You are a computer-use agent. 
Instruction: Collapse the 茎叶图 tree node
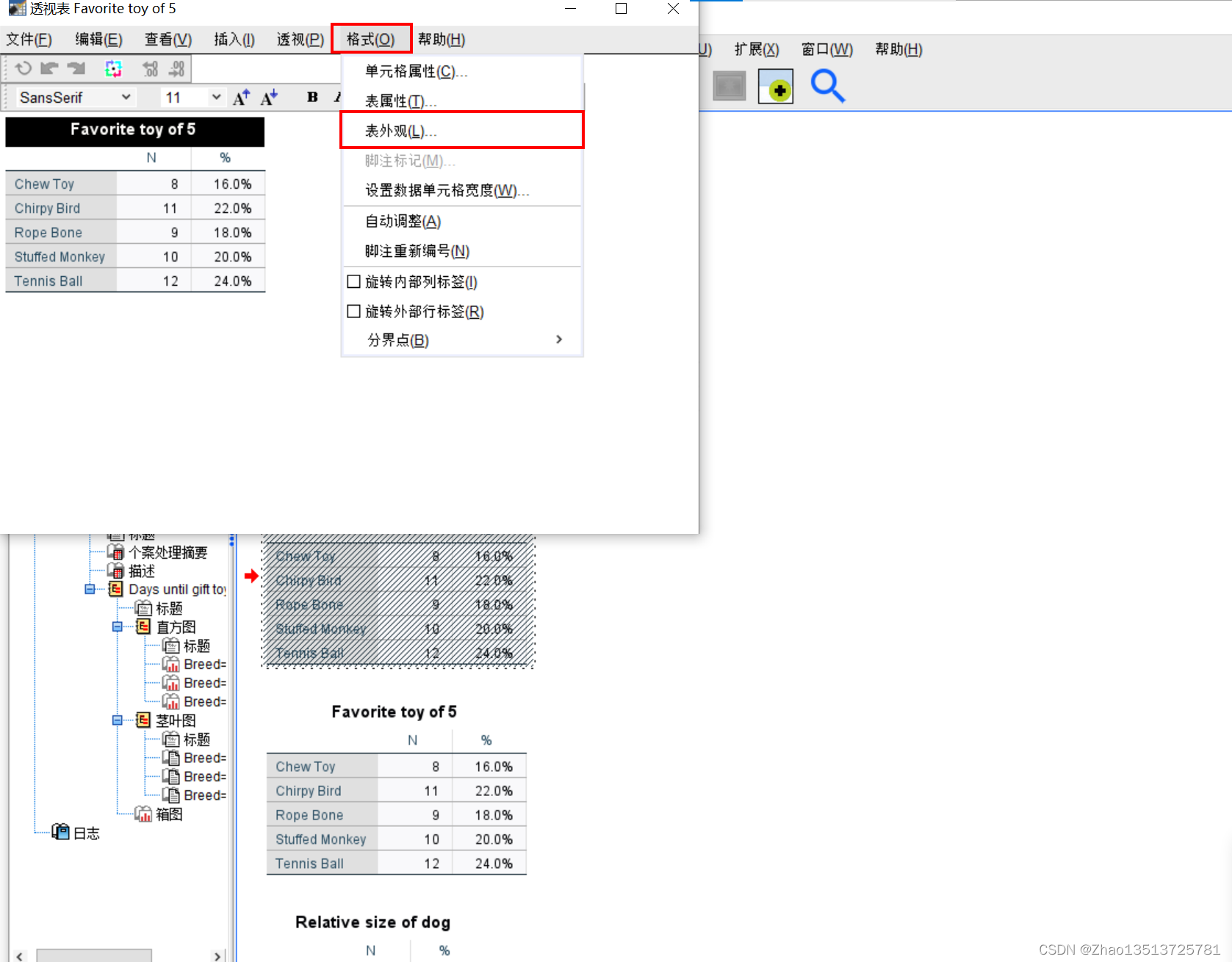click(x=117, y=720)
